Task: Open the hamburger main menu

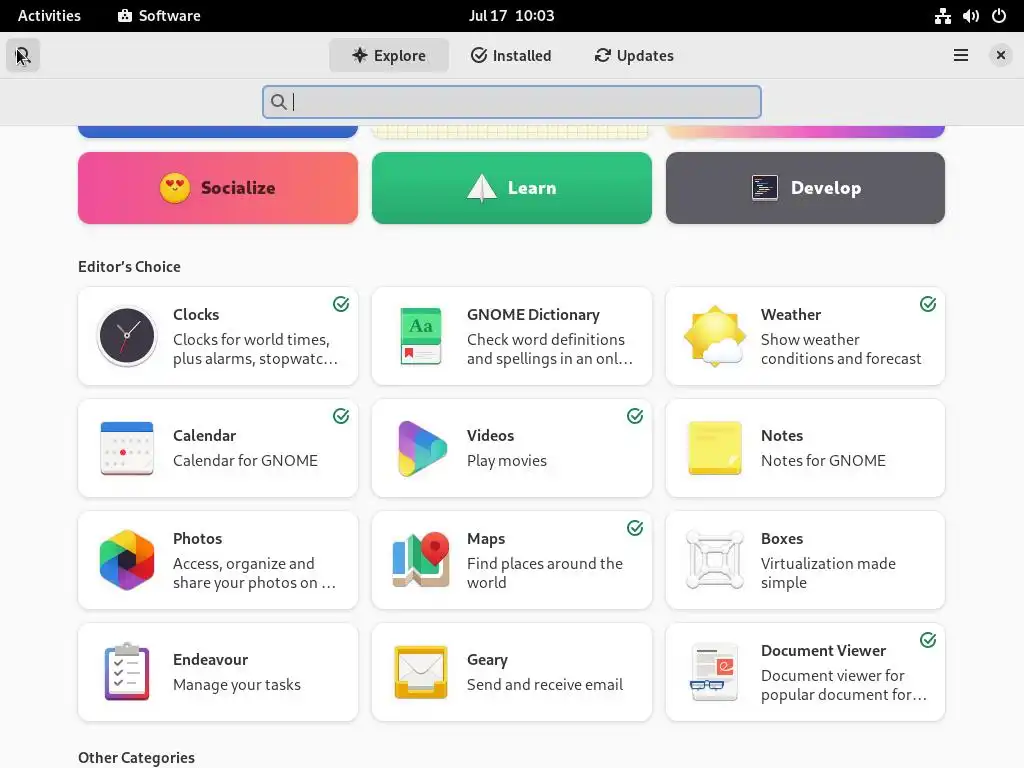Action: [961, 56]
